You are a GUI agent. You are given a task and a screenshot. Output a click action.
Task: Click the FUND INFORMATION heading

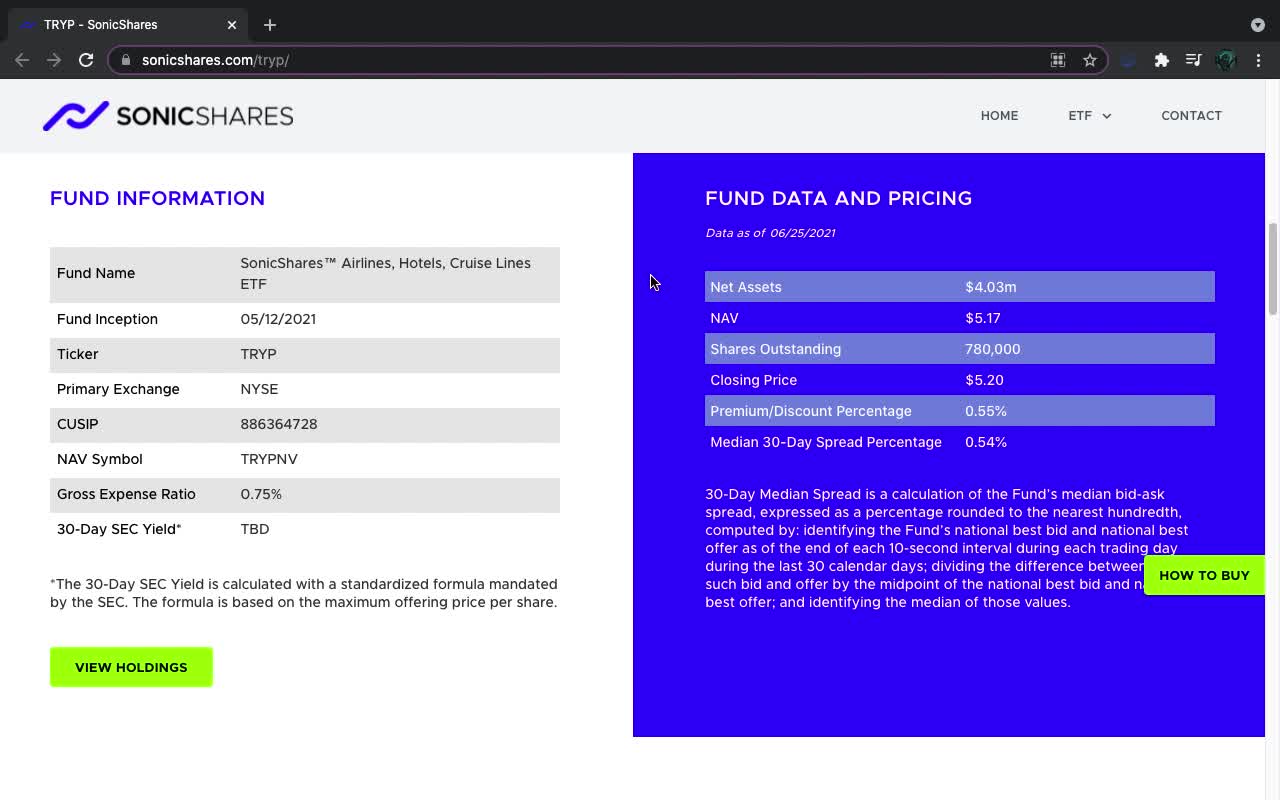click(x=157, y=198)
